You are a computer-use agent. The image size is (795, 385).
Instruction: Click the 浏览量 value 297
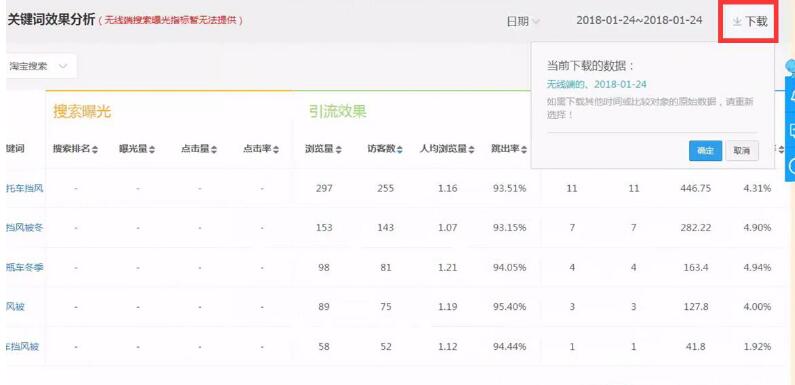pos(324,188)
